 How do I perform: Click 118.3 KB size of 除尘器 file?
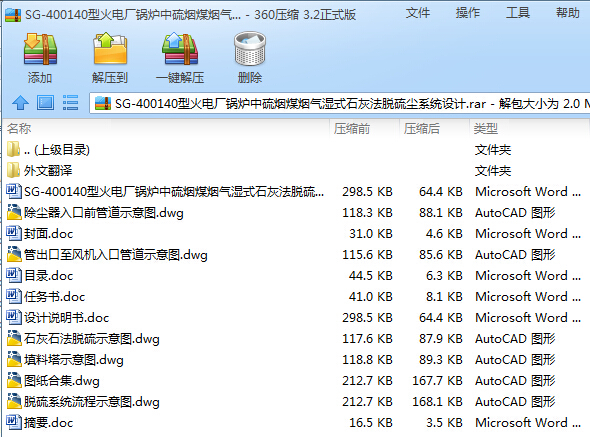pyautogui.click(x=367, y=213)
